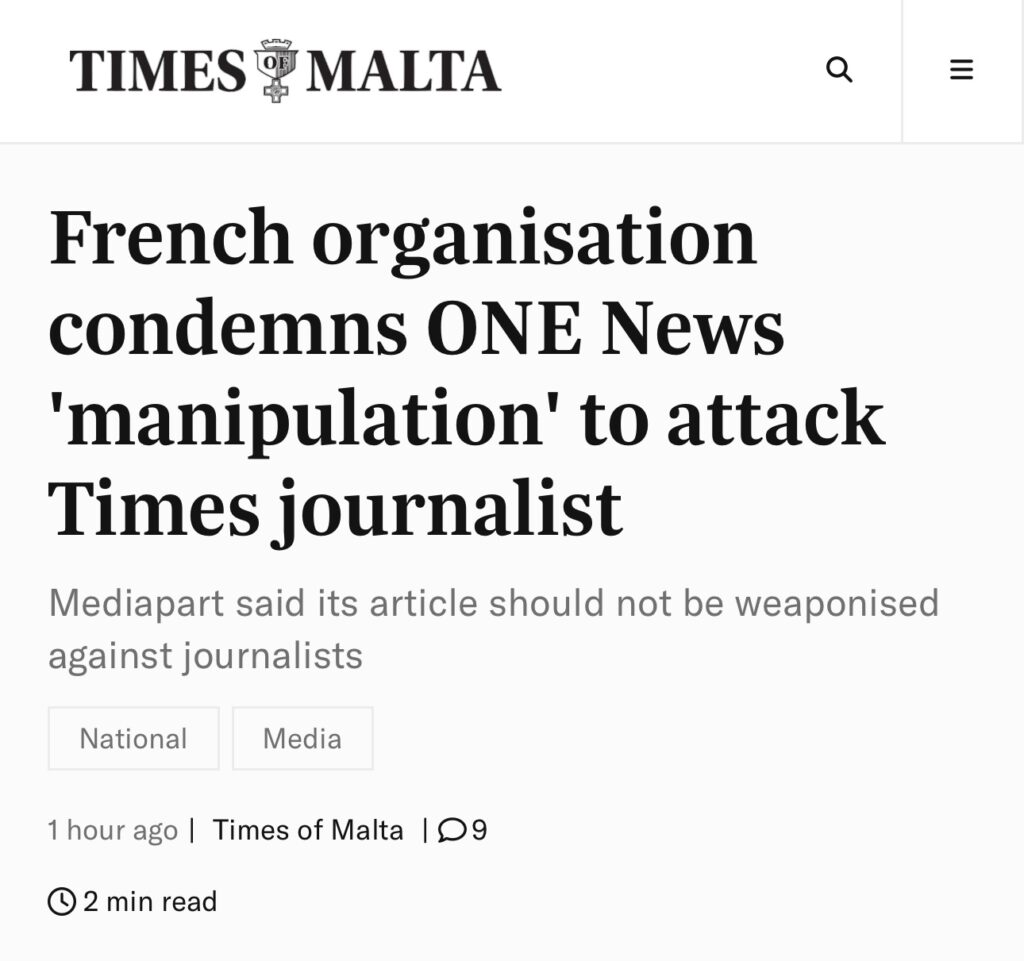Click the '2 min read' label

pyautogui.click(x=150, y=902)
